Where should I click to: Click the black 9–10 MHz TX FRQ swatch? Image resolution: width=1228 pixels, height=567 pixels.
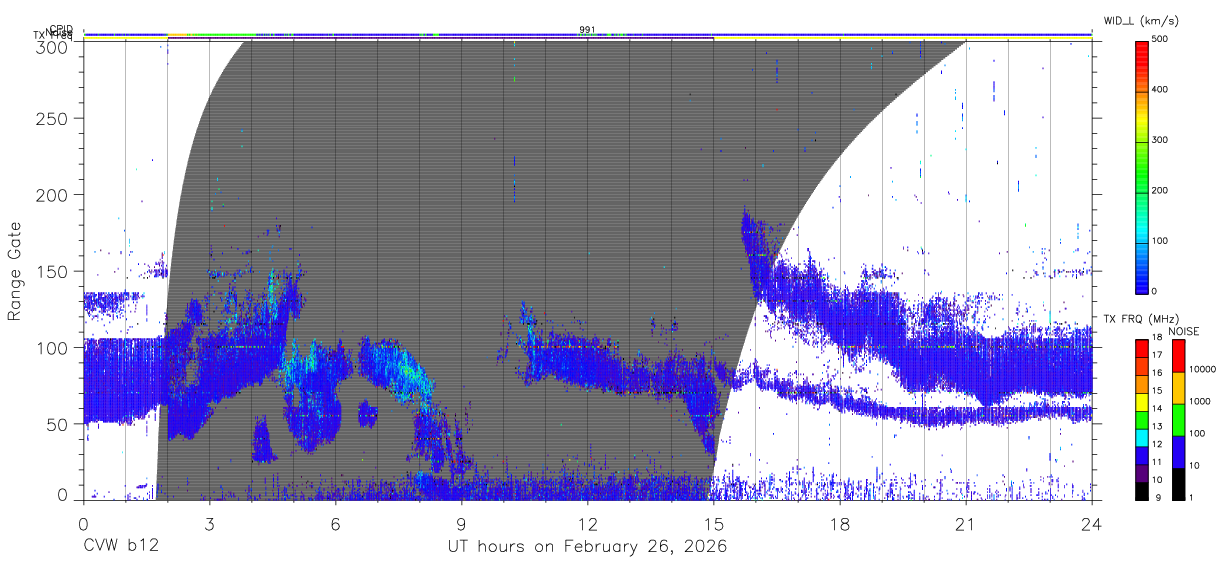point(1142,489)
